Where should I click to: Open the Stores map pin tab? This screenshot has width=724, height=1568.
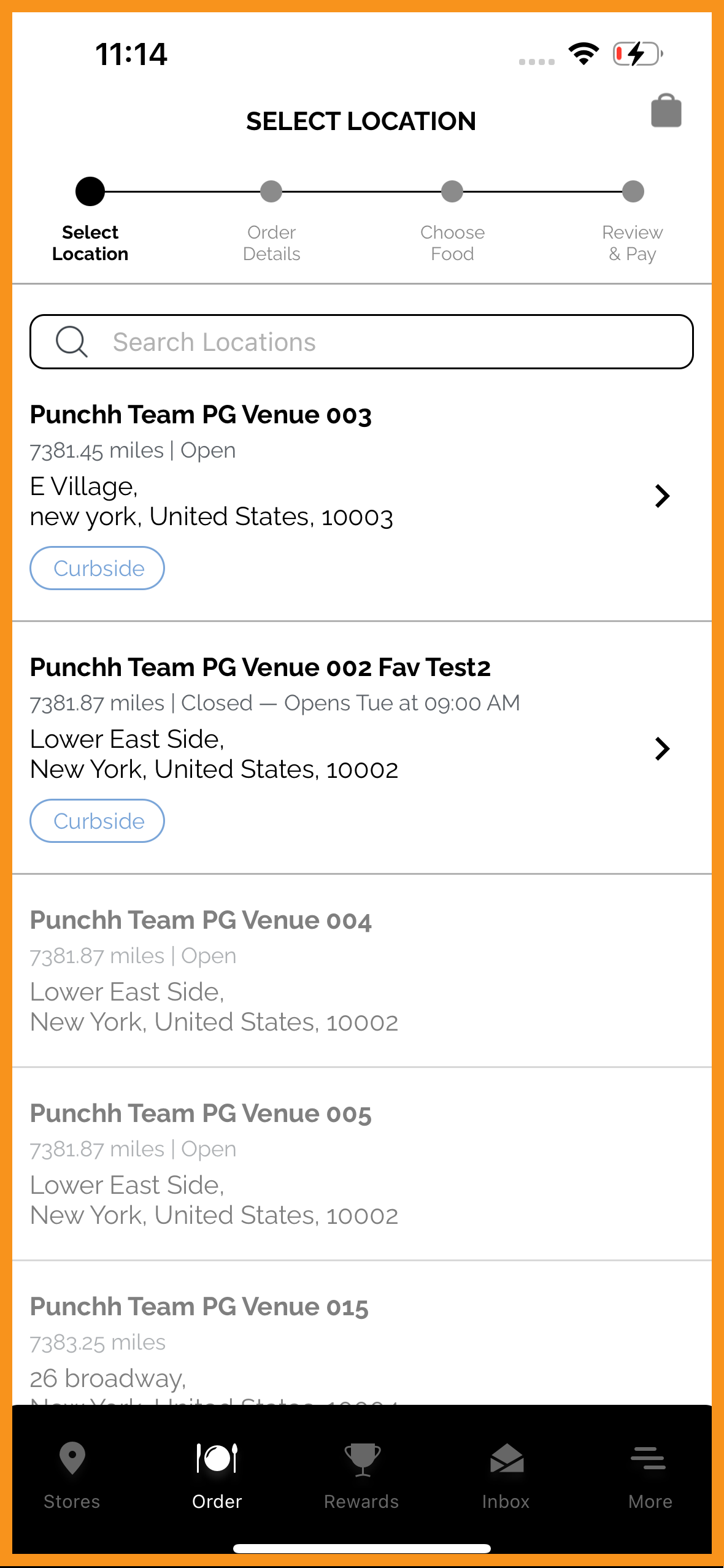point(72,1458)
